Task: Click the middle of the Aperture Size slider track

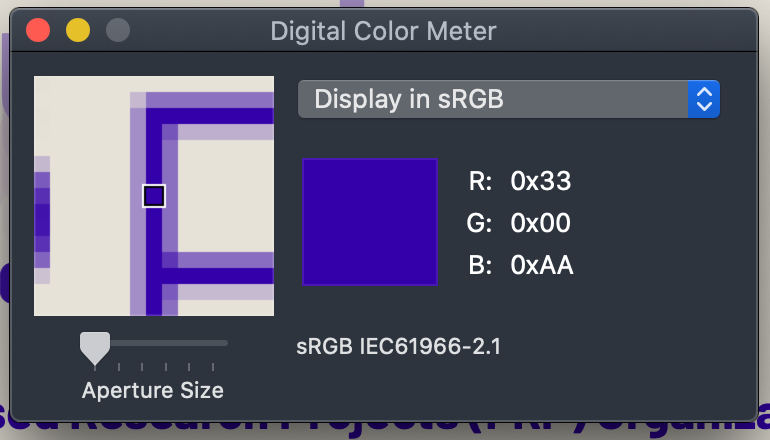Action: pyautogui.click(x=160, y=344)
